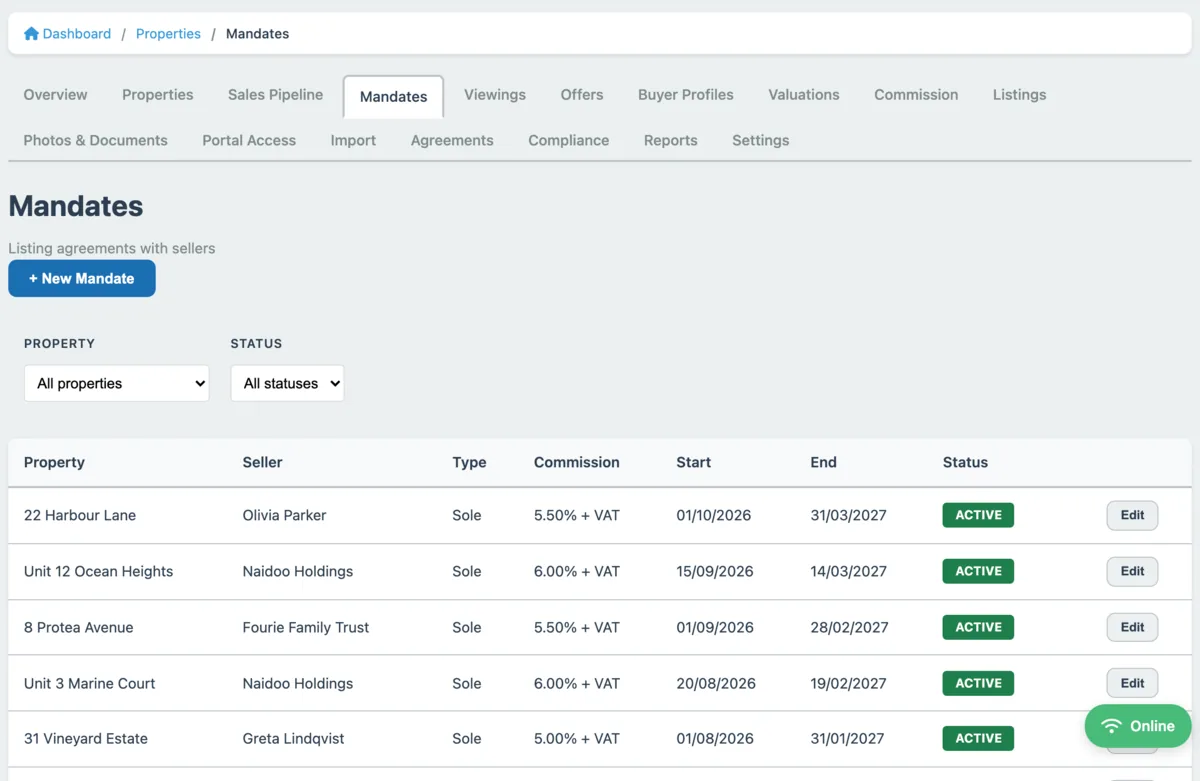Select the Unit 12 Ocean Heights cell
This screenshot has width=1200, height=781.
(99, 572)
